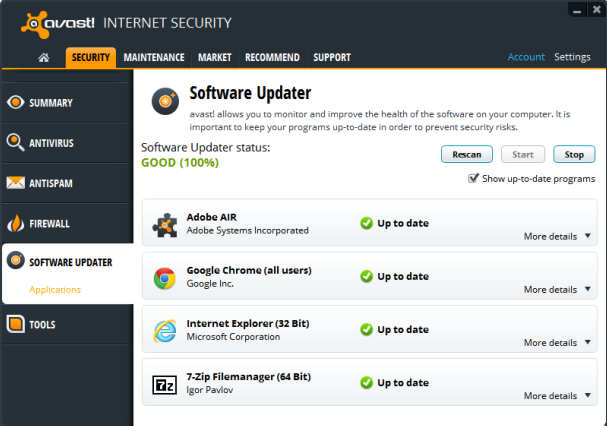Click the Summary eye icon in sidebar
The height and width of the screenshot is (426, 607).
click(x=15, y=102)
